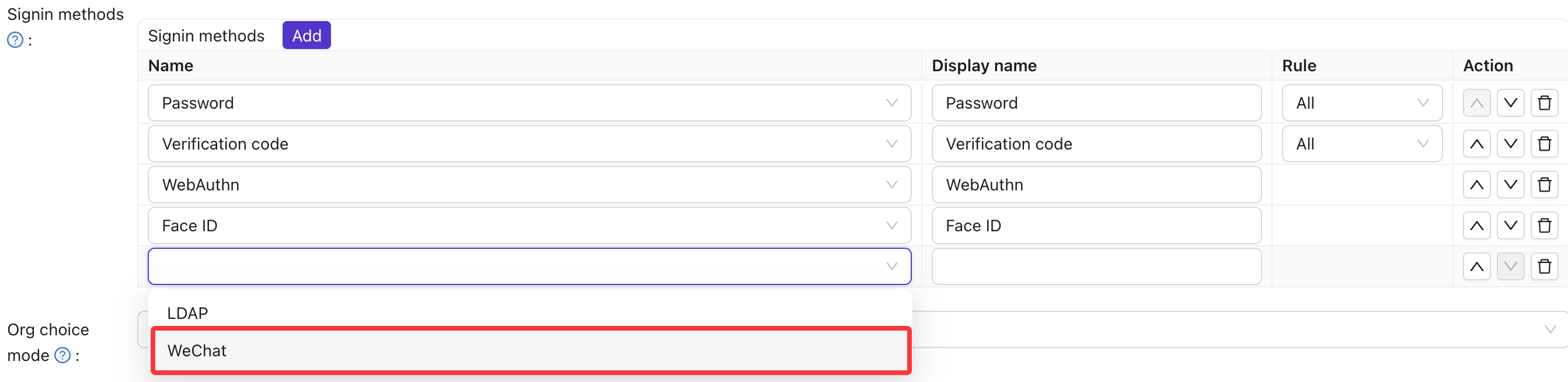The height and width of the screenshot is (382, 1568).
Task: Open the Verification code rule dropdown
Action: point(1361,144)
